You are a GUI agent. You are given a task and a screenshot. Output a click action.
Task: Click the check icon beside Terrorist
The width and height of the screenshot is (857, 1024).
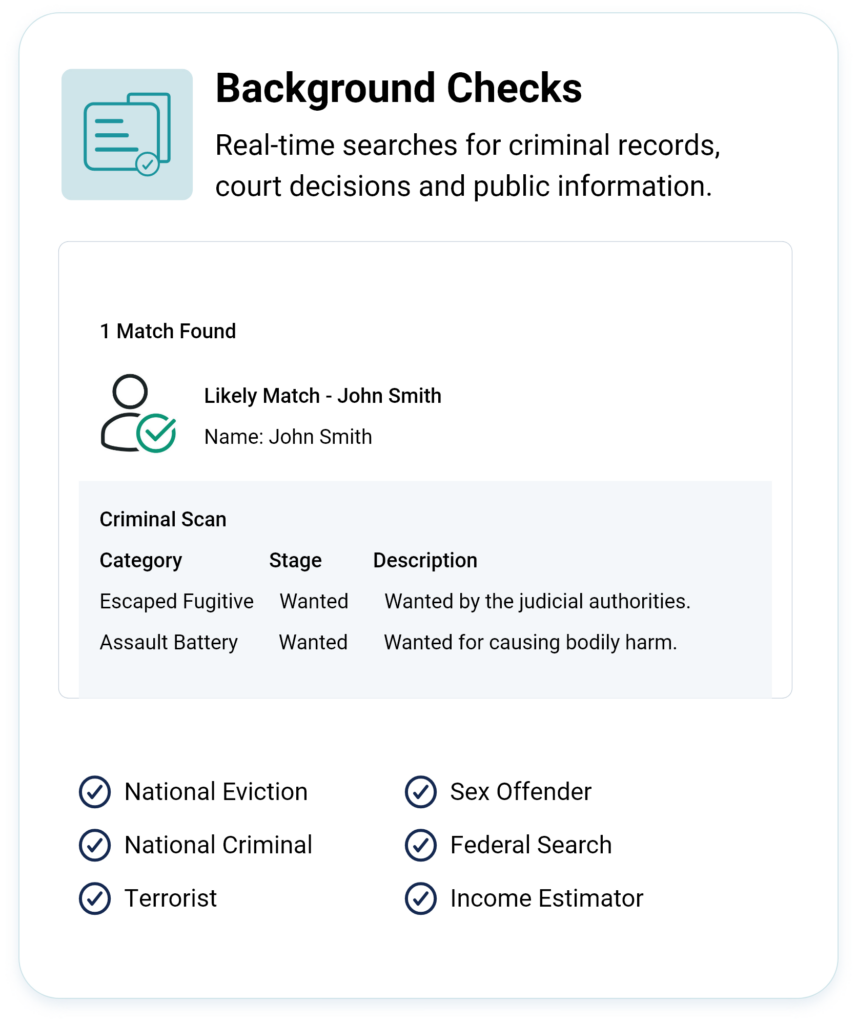[95, 899]
